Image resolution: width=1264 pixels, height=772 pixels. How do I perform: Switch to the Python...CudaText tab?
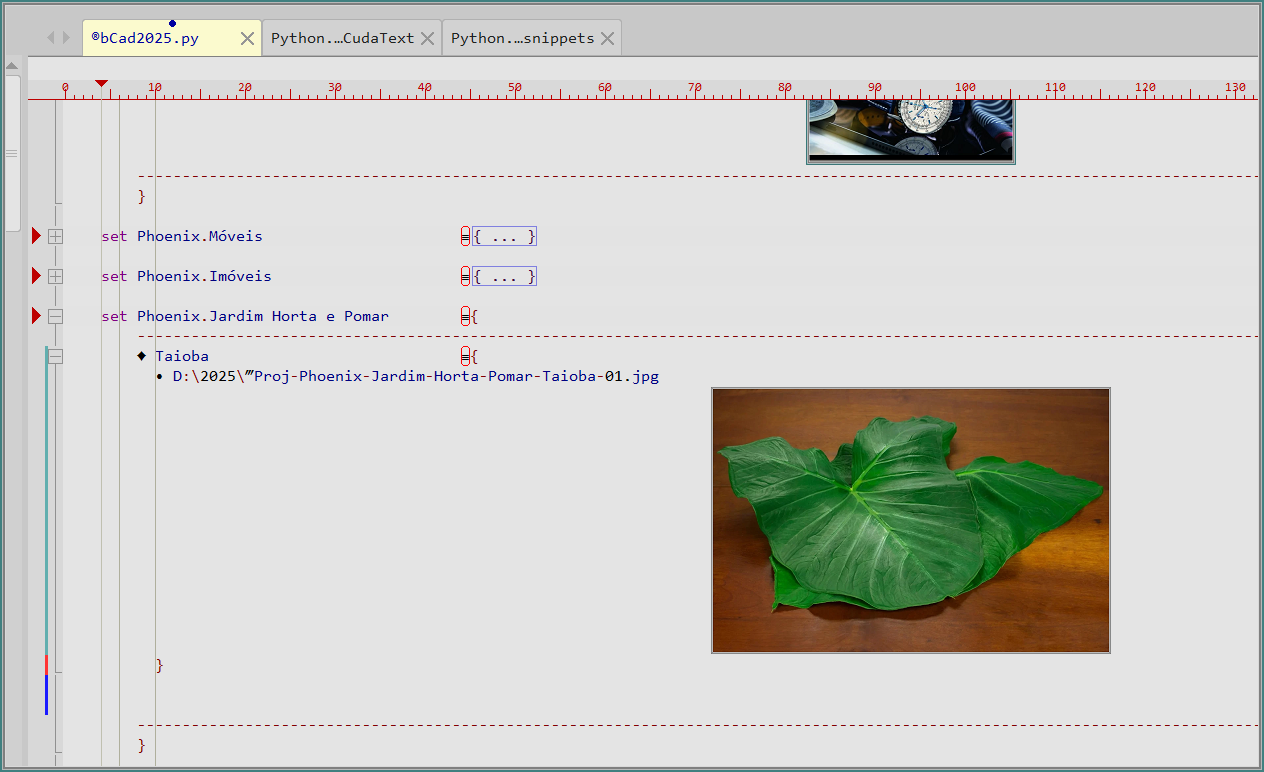(342, 38)
